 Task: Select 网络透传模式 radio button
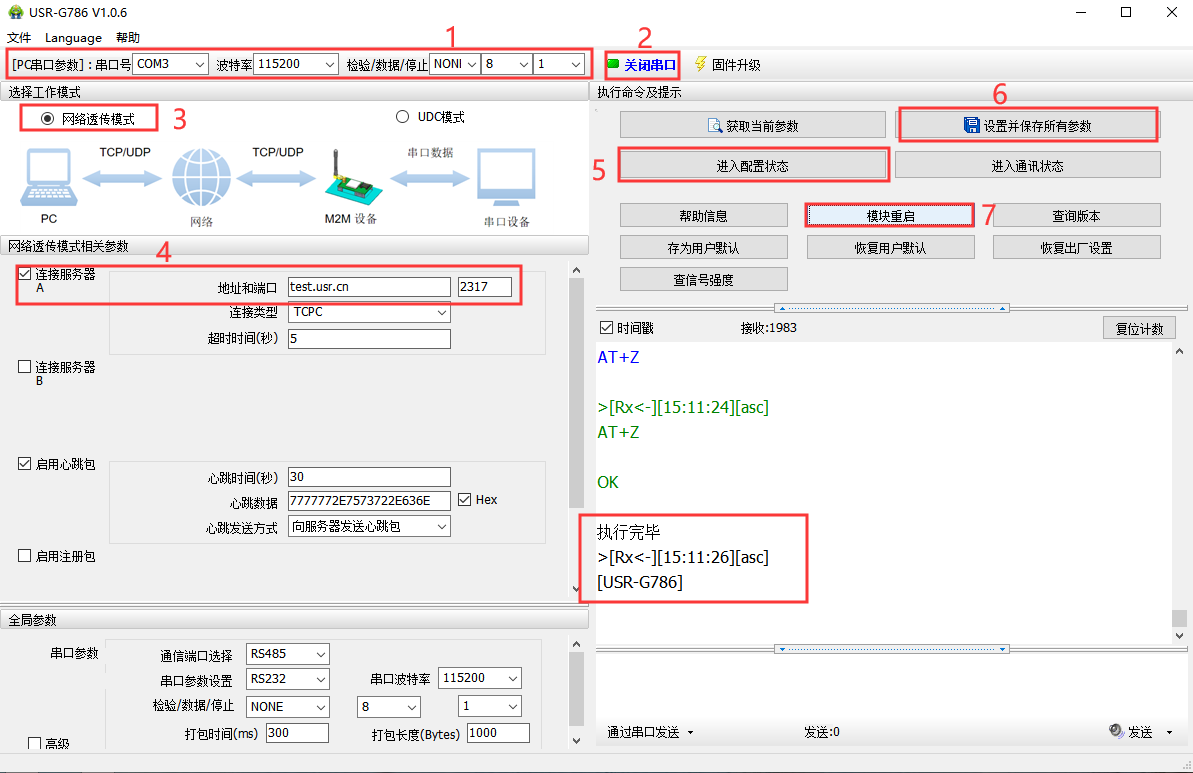point(48,118)
